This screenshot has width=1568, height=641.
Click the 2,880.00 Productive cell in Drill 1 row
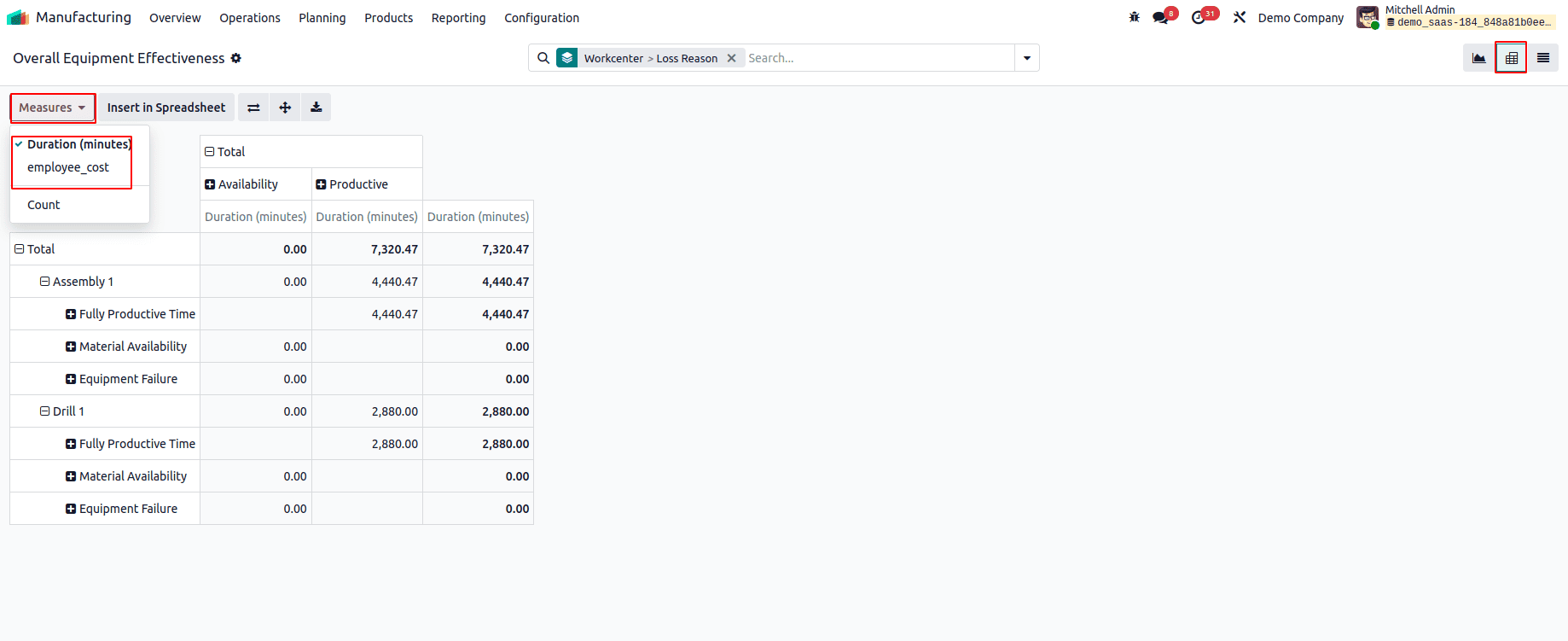(367, 411)
